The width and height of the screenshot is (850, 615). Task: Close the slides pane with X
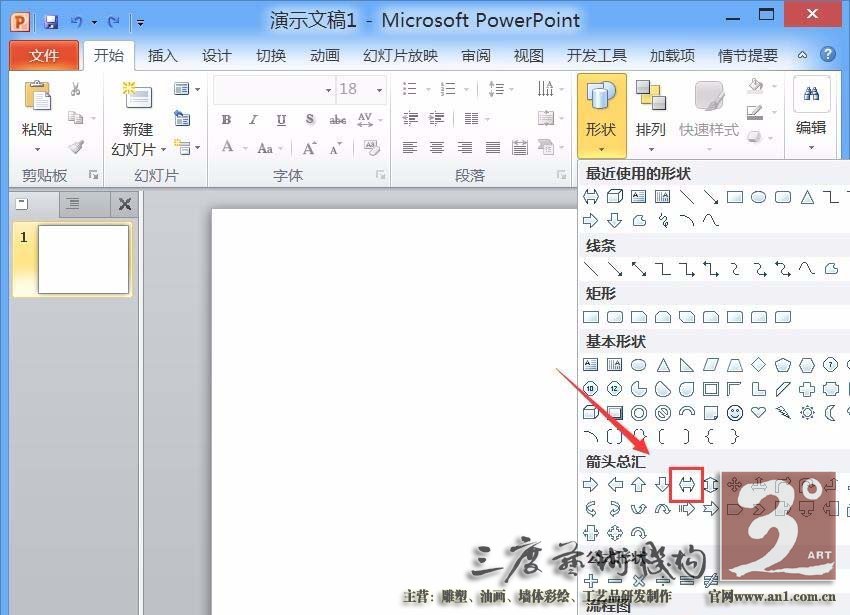125,204
